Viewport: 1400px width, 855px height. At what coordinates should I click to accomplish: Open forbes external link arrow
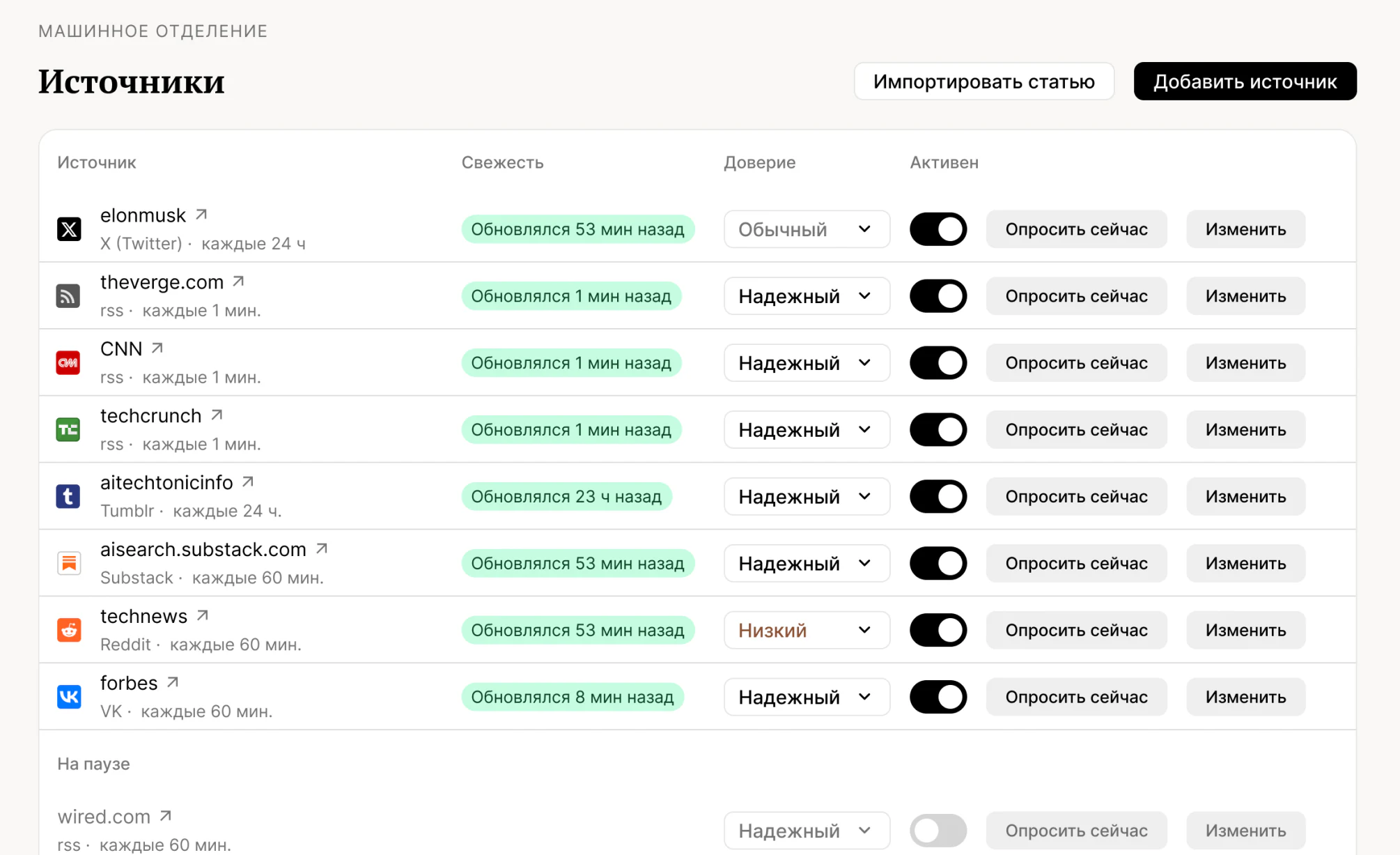[173, 682]
